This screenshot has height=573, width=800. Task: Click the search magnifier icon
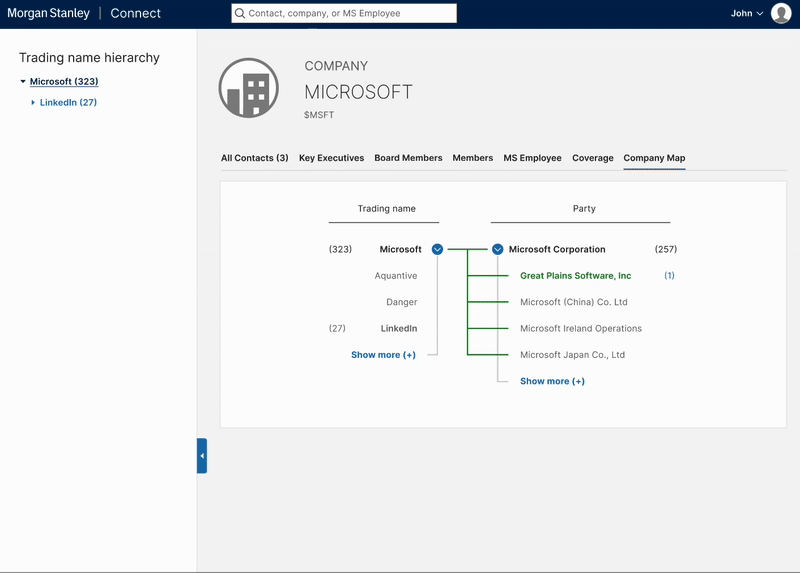tap(239, 13)
